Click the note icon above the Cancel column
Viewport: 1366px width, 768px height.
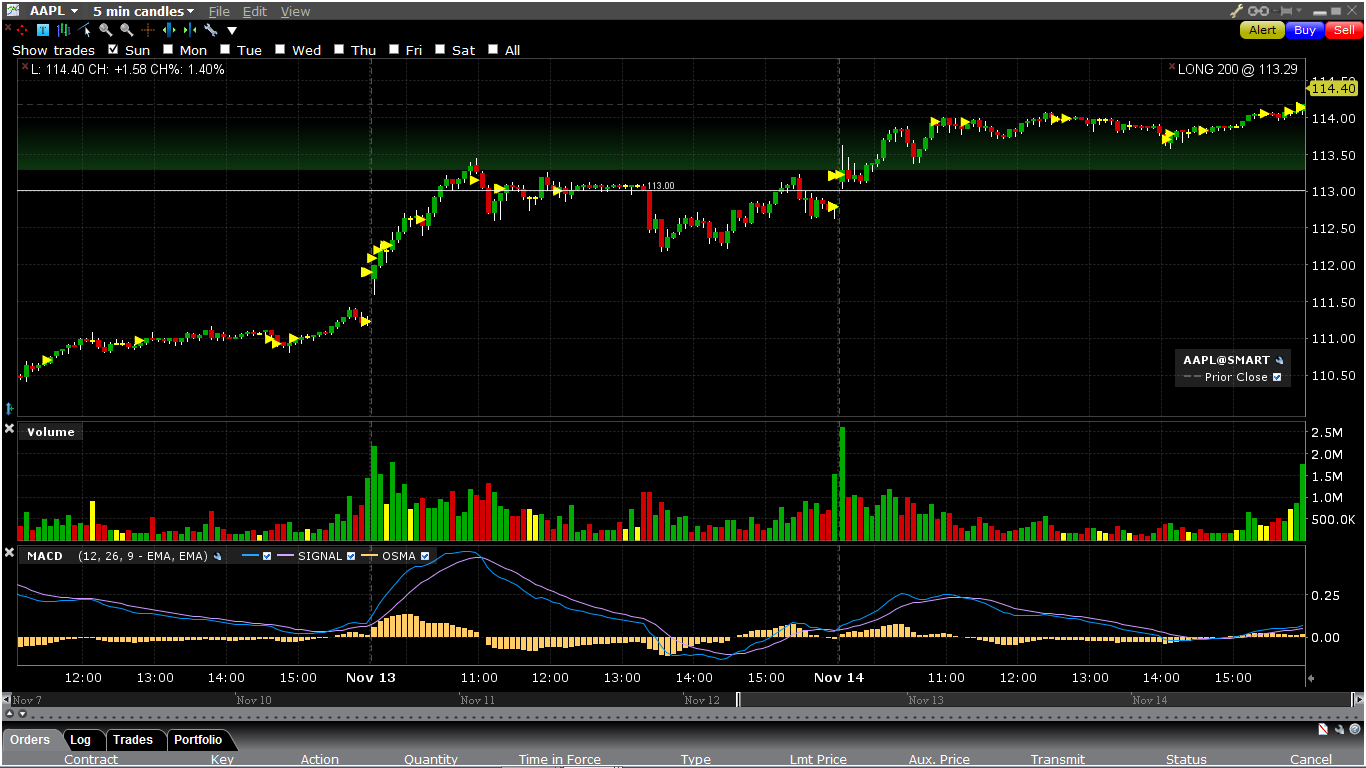click(1323, 730)
